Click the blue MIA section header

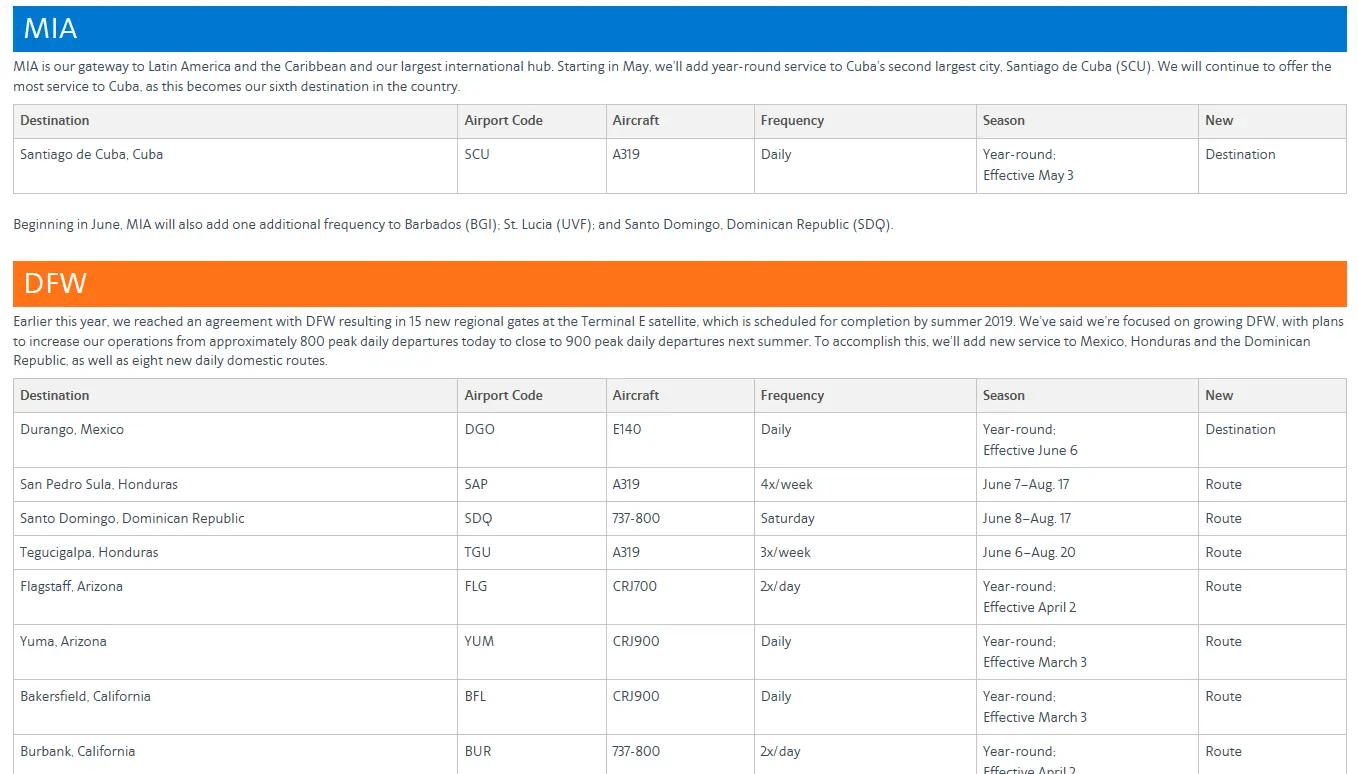click(679, 29)
